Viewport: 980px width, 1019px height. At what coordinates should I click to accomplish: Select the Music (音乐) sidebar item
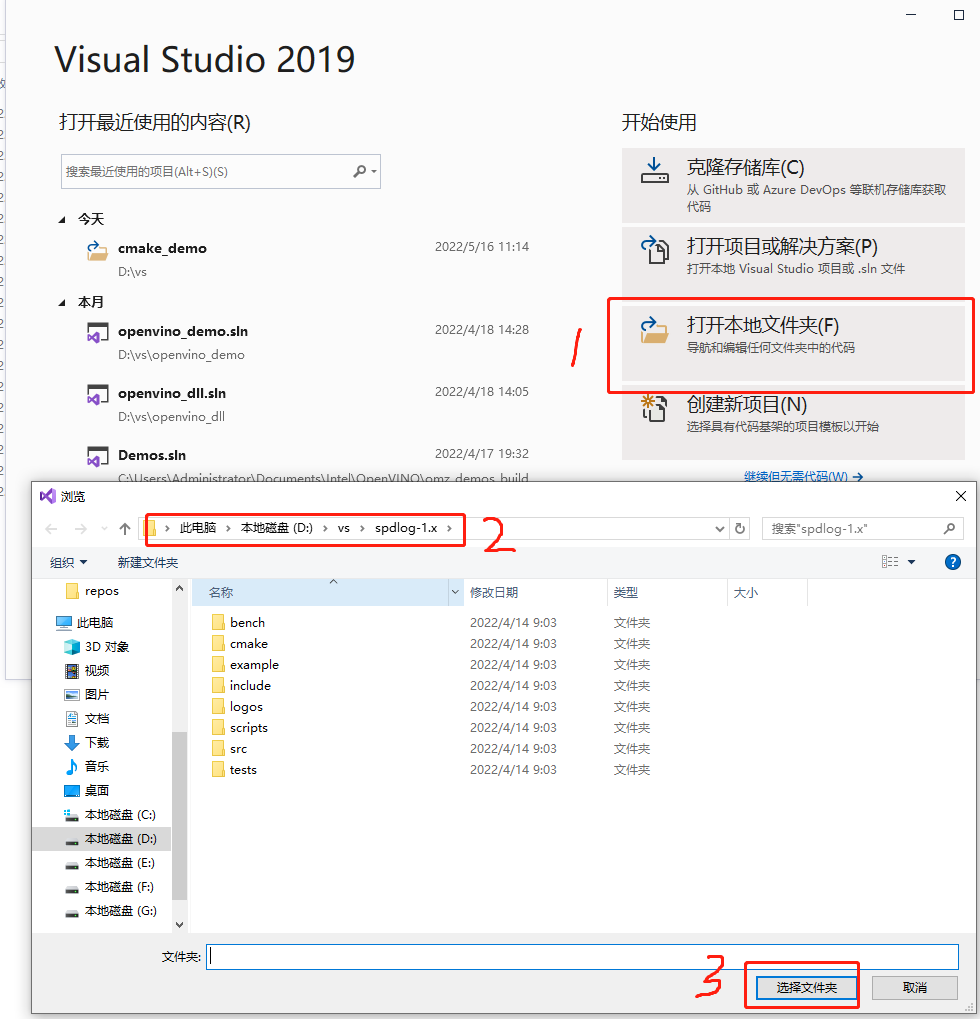click(x=87, y=767)
